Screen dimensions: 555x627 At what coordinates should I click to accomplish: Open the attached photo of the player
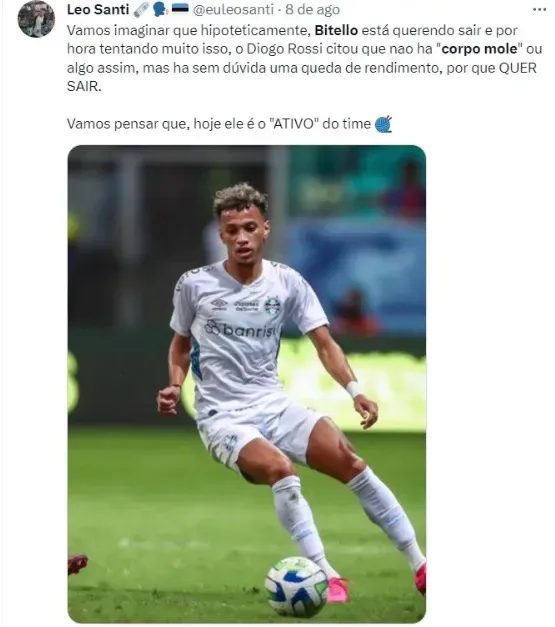[247, 383]
